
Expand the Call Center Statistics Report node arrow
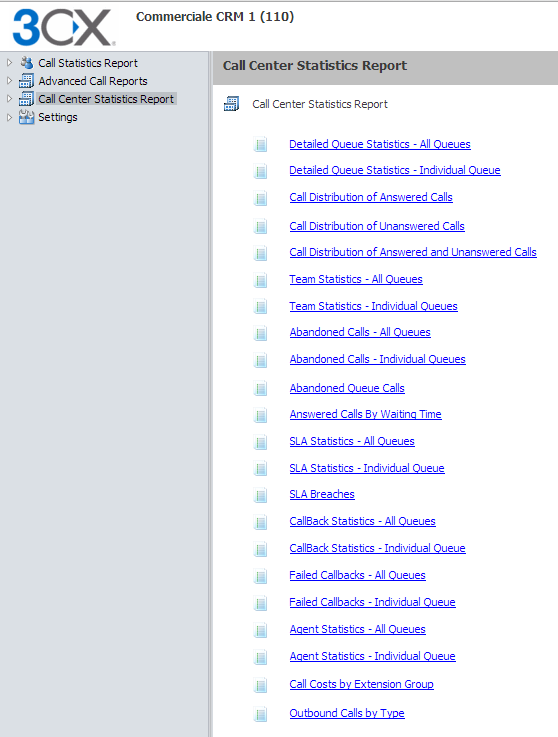pos(9,99)
